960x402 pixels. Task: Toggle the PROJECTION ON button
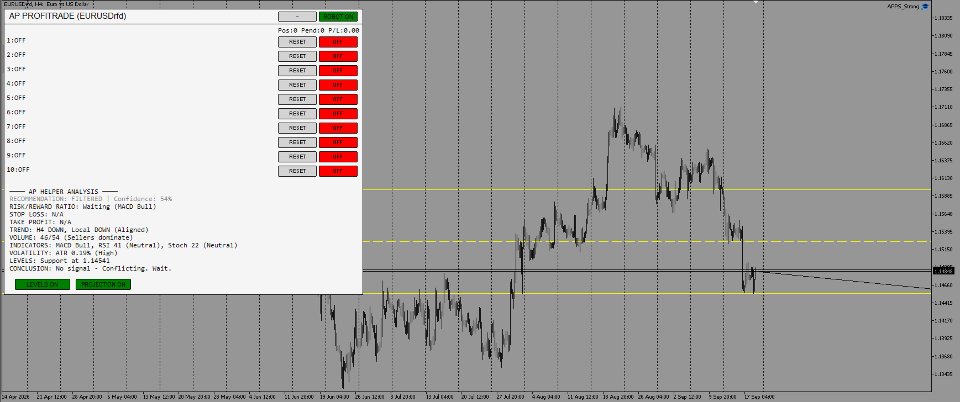tap(103, 285)
